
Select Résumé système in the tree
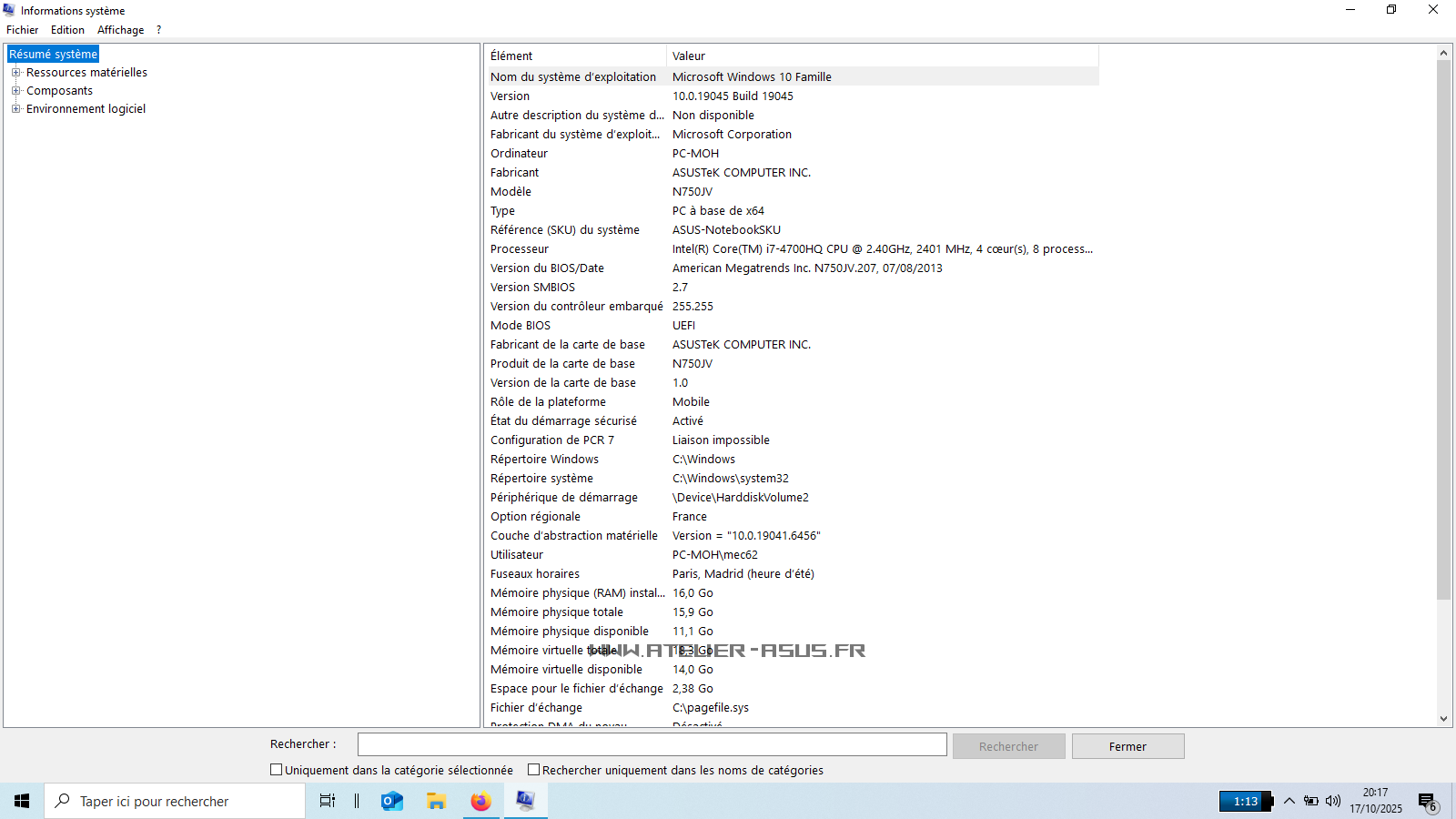(x=53, y=55)
